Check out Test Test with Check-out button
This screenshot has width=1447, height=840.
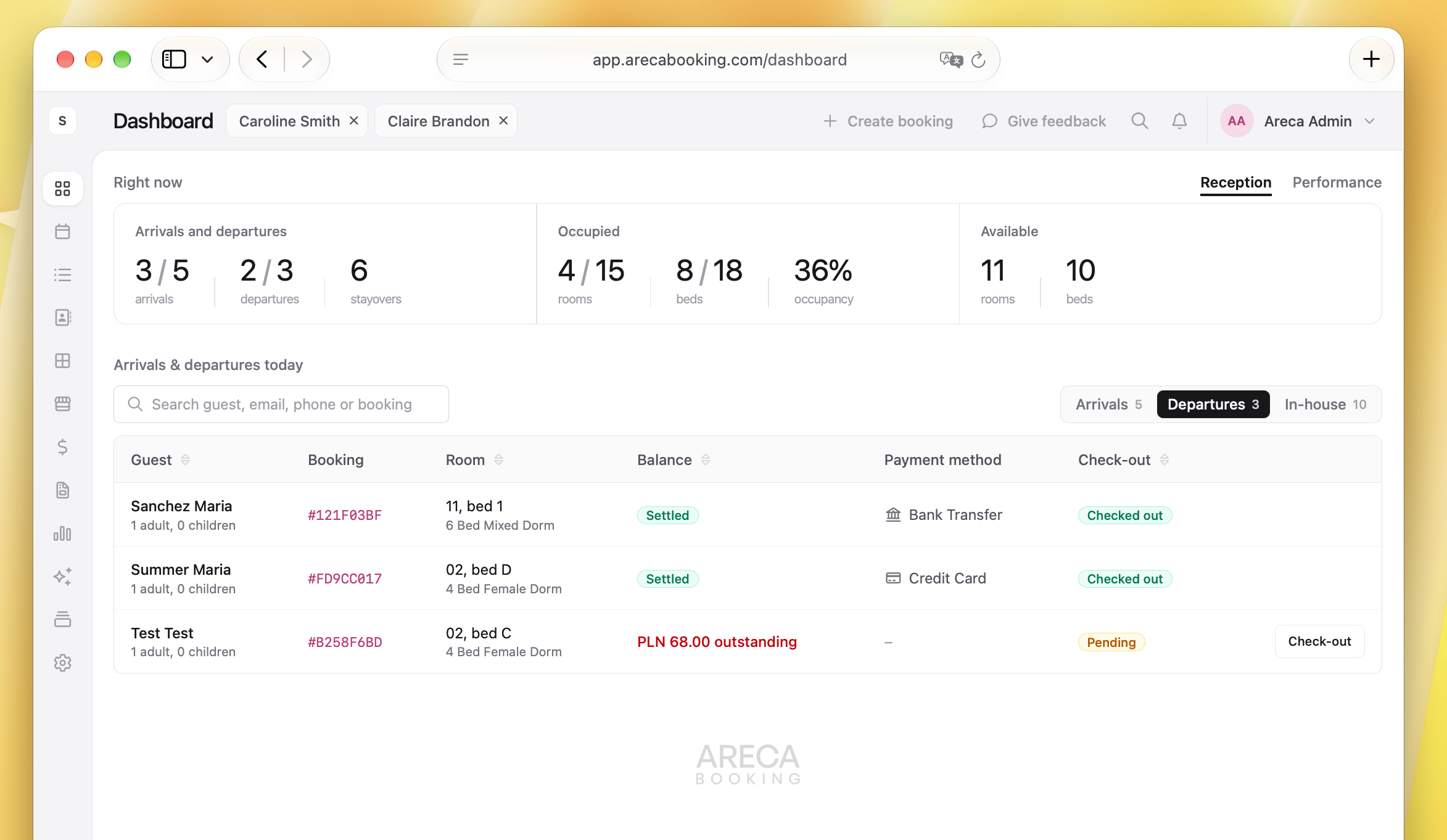pyautogui.click(x=1319, y=641)
